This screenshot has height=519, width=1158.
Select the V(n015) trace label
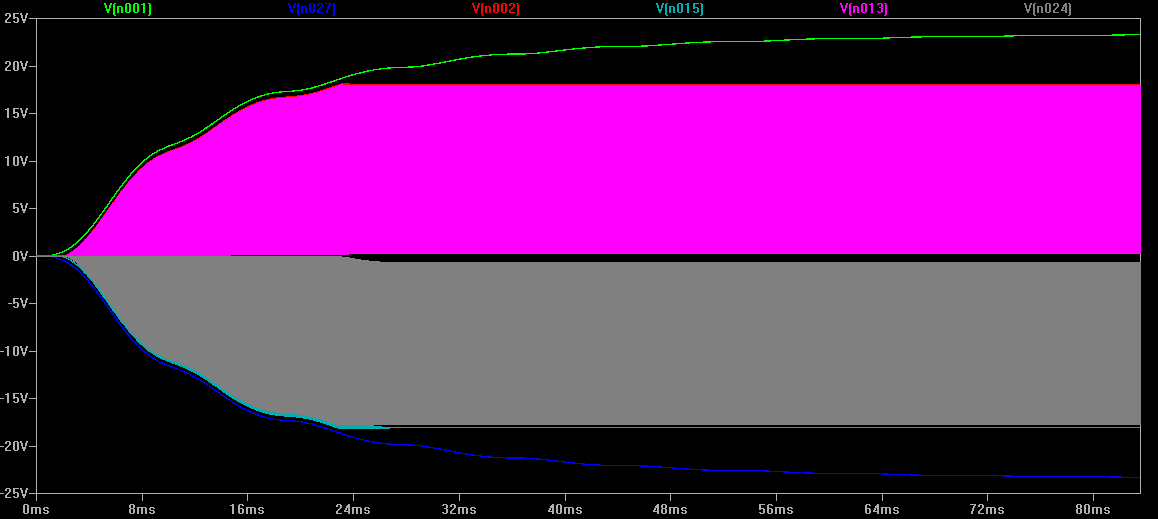point(679,9)
